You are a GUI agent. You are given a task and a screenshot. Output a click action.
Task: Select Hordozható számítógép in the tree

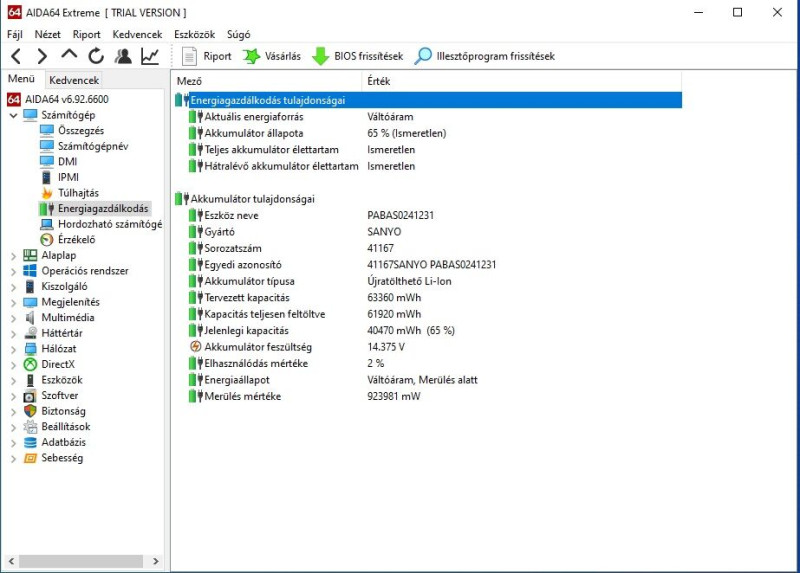(x=110, y=224)
